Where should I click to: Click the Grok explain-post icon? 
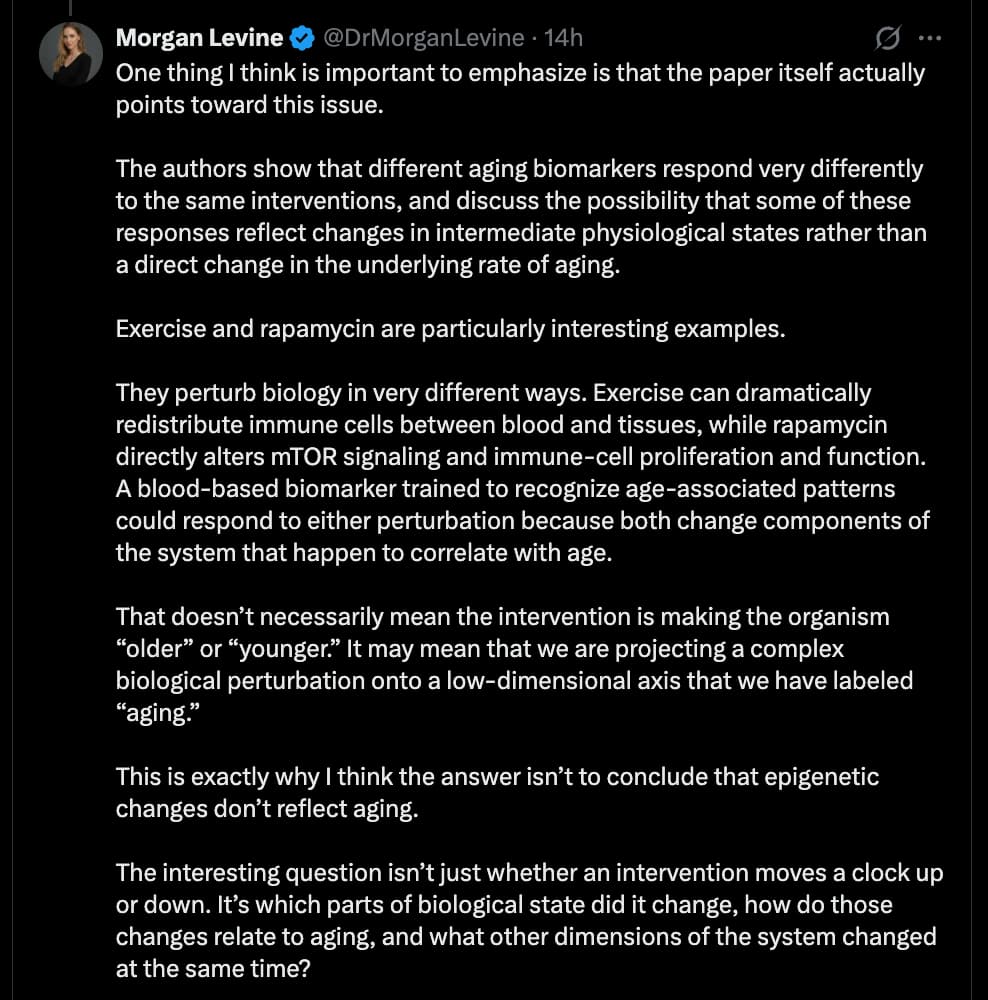pos(888,38)
